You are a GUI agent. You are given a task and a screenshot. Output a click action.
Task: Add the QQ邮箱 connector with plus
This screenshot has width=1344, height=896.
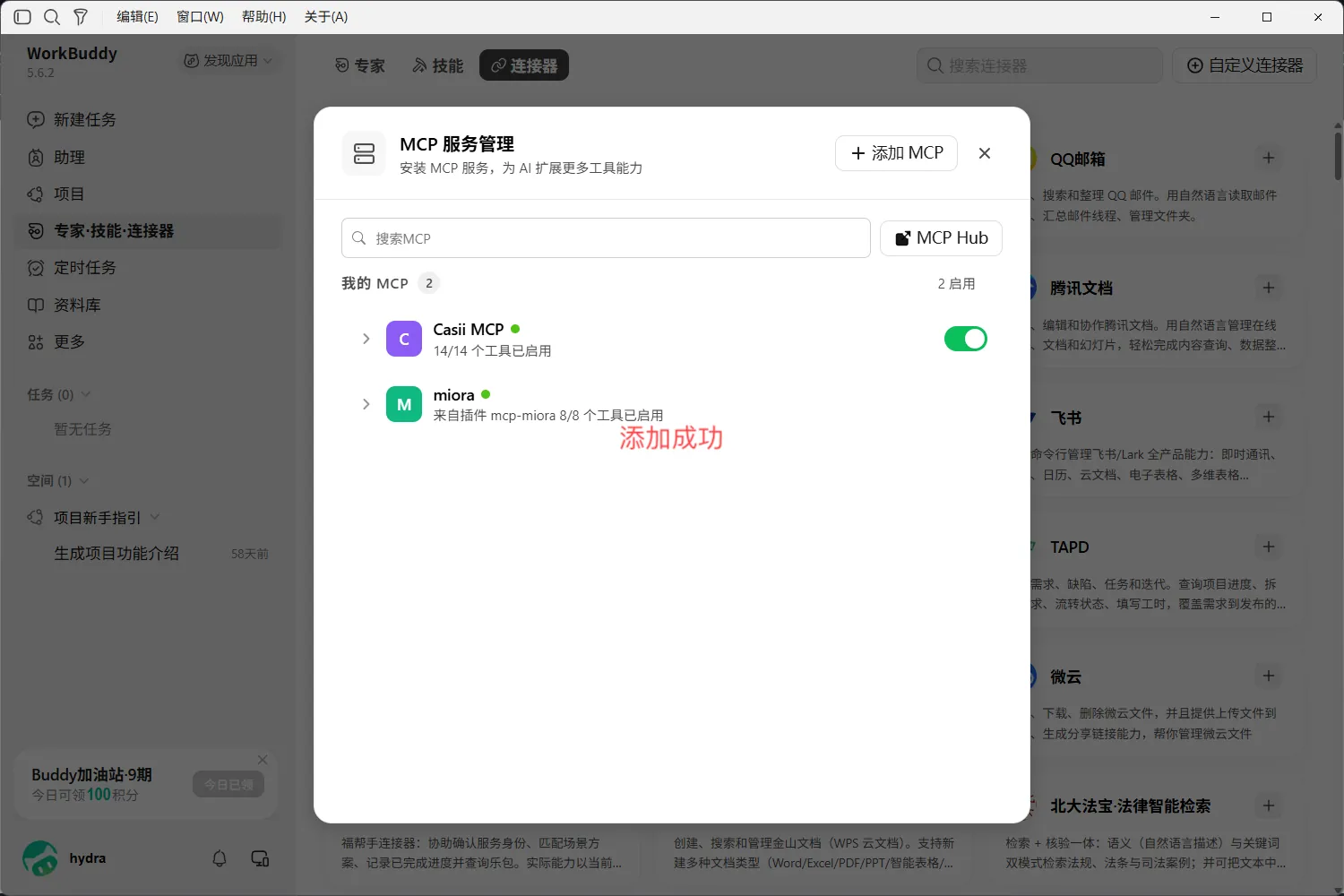(1269, 158)
